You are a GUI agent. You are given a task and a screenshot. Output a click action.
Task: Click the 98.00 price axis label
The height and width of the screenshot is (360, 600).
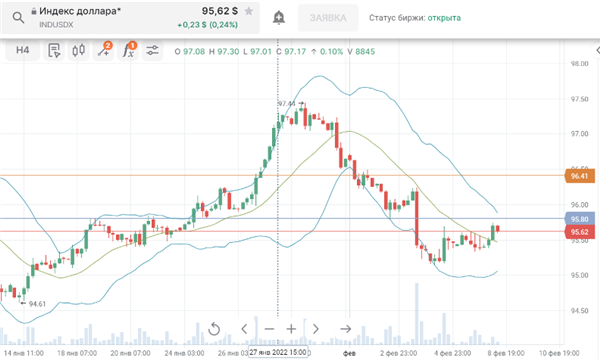click(579, 64)
